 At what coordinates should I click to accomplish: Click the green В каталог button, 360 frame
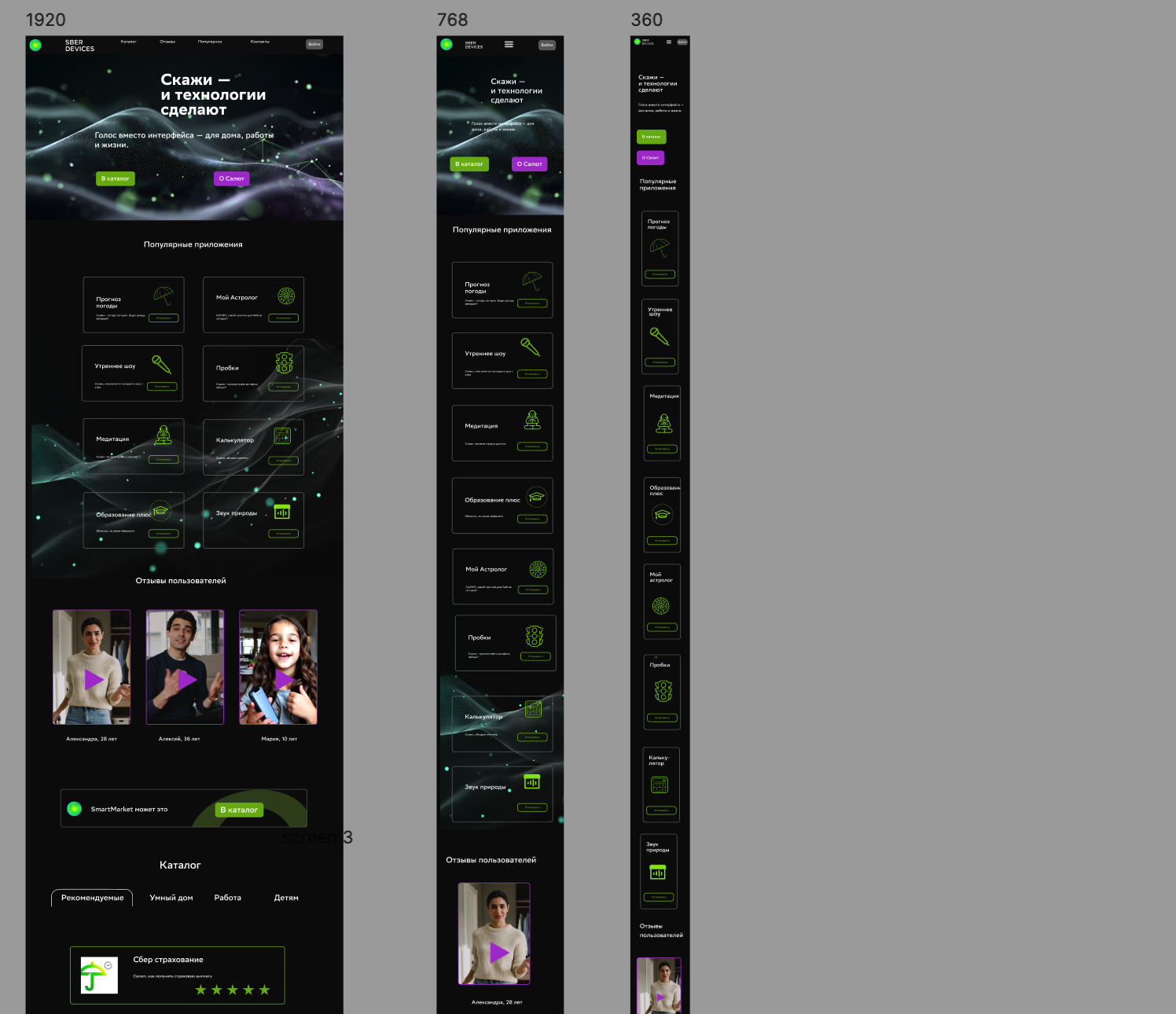(652, 137)
